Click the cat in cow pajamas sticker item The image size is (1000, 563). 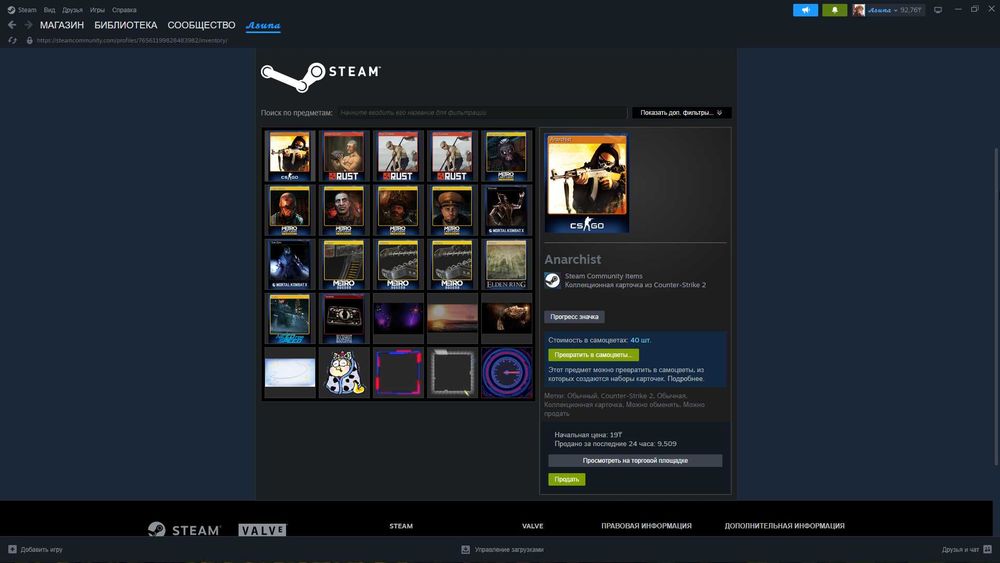[x=344, y=372]
